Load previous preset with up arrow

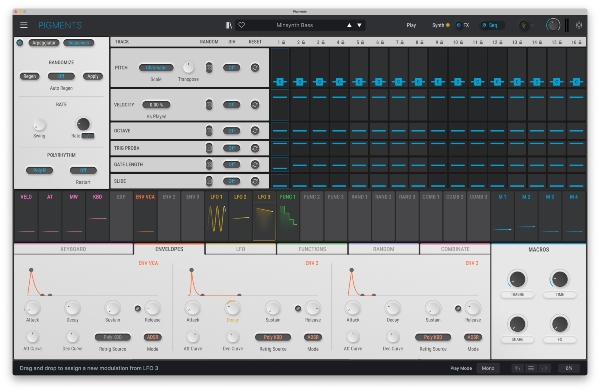tap(349, 25)
